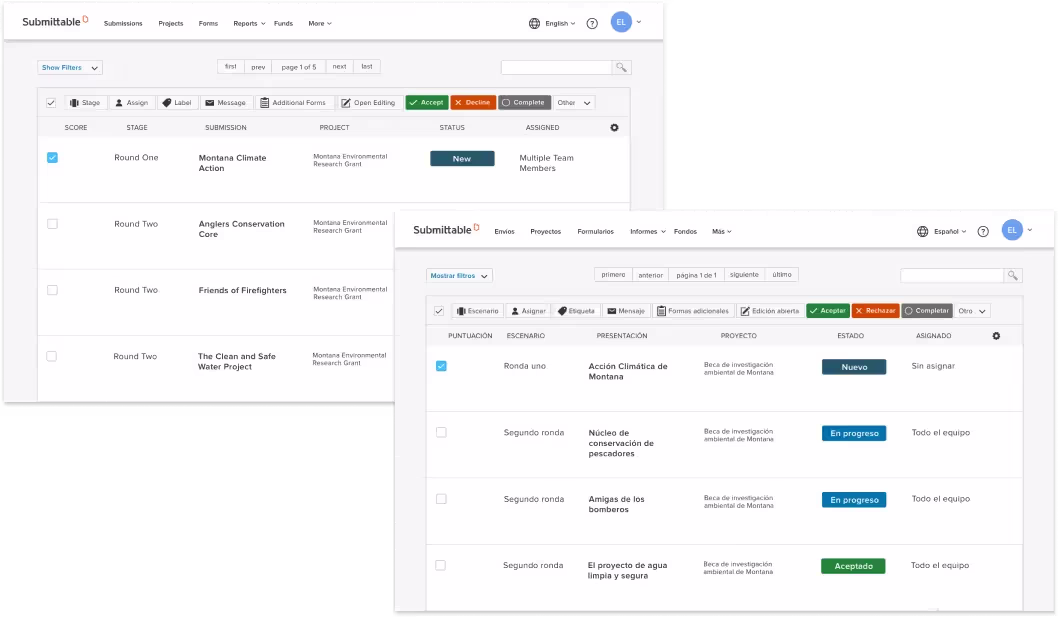
Task: Check the Friends of Firefighters row checkbox
Action: [x=52, y=290]
